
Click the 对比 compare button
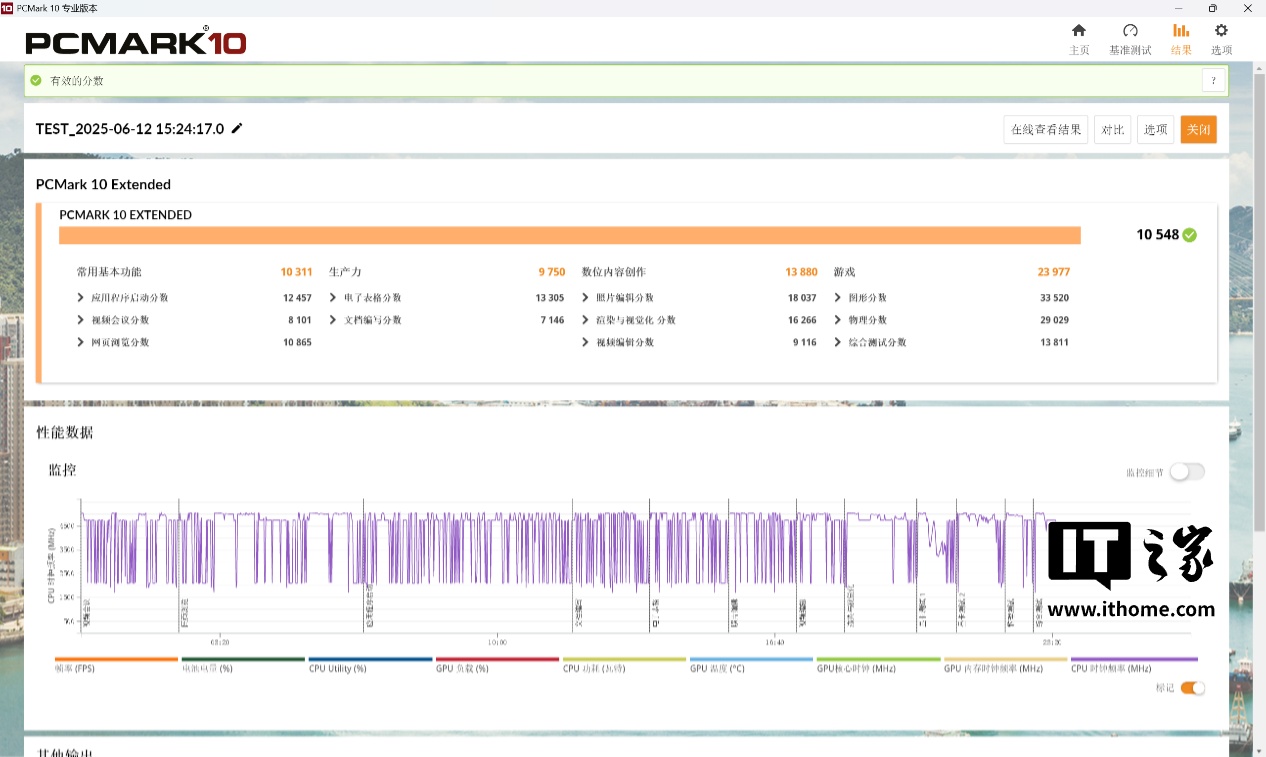[x=1112, y=130]
